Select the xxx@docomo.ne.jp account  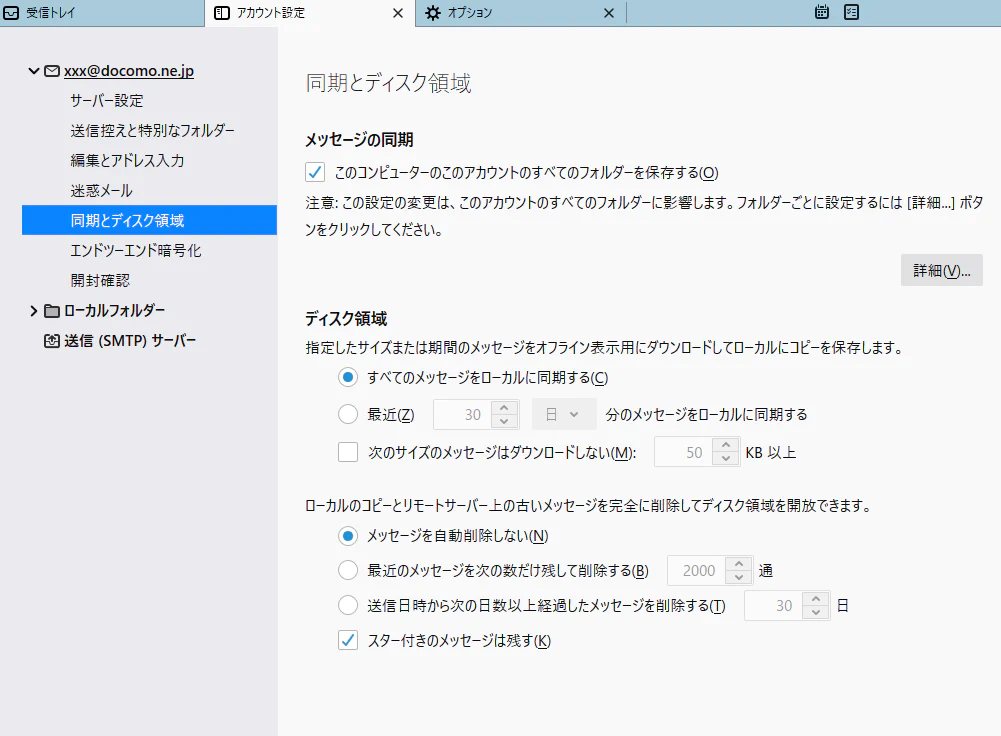click(x=129, y=71)
